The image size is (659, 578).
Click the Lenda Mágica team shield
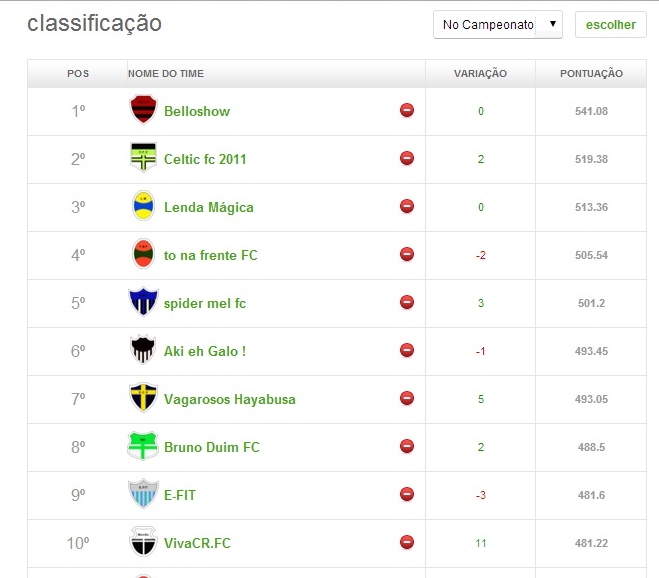[144, 206]
